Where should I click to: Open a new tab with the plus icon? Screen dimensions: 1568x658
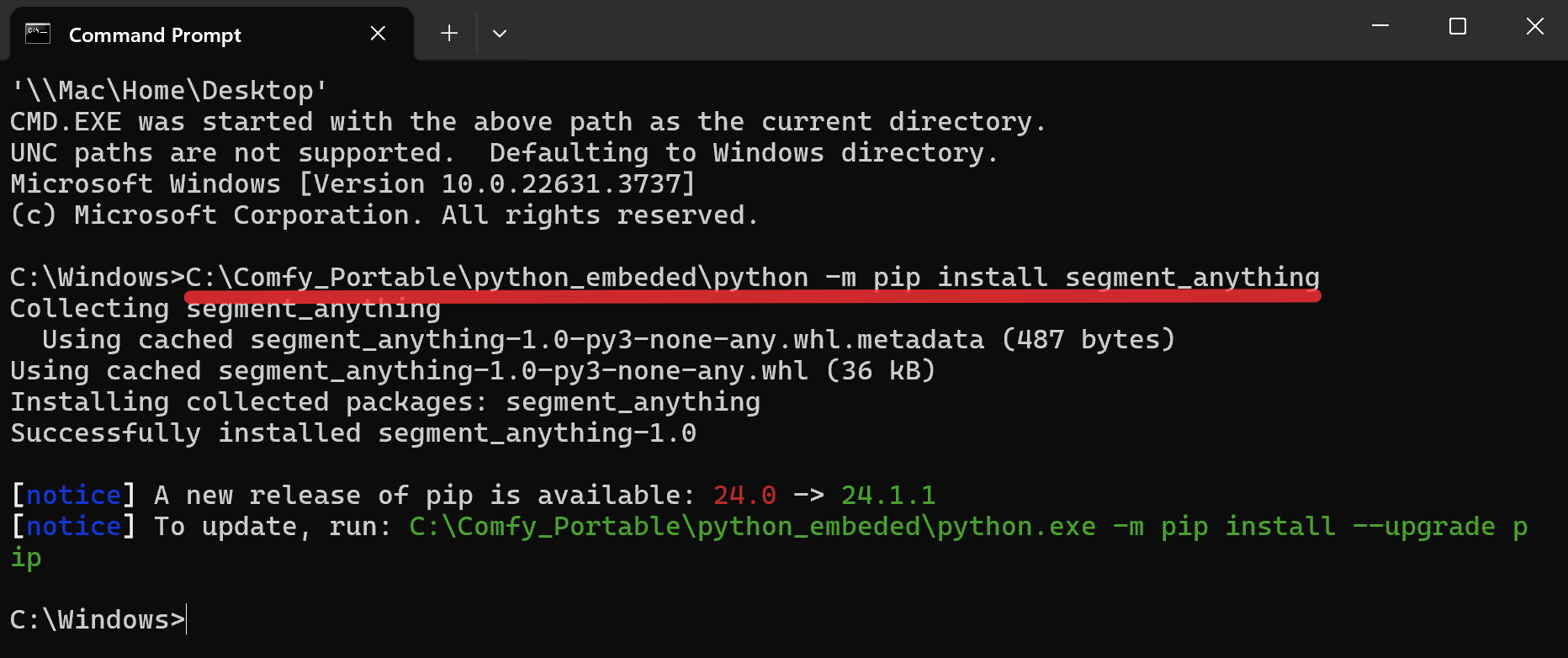pos(449,34)
